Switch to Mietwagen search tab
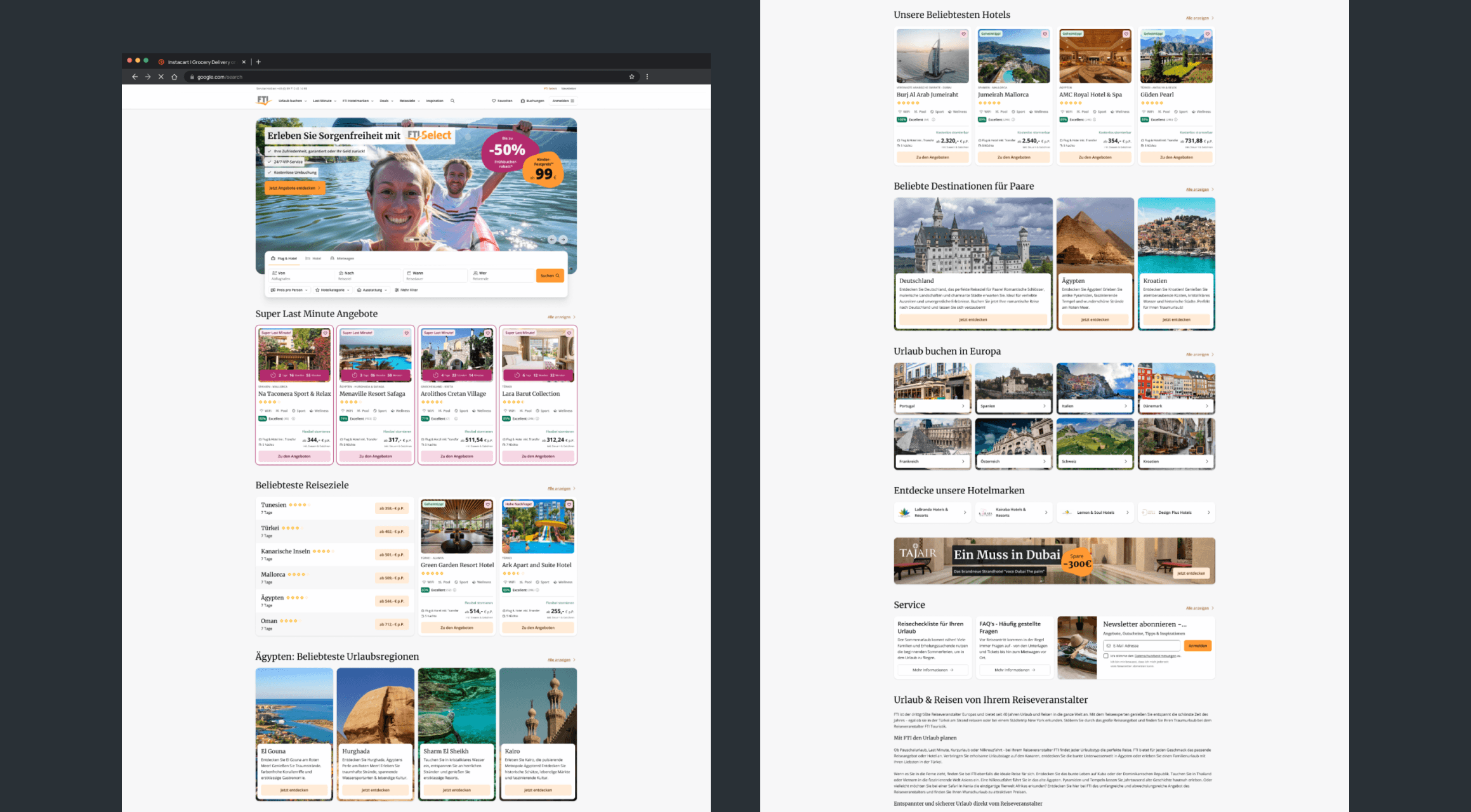The image size is (1471, 812). [342, 258]
